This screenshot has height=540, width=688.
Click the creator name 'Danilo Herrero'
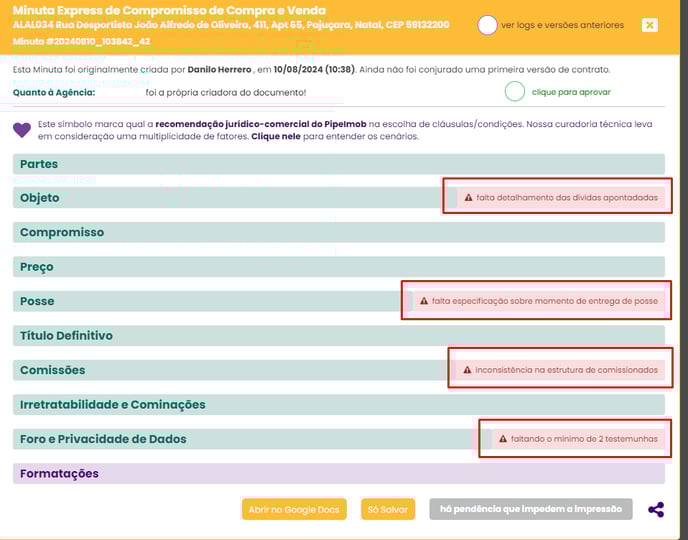219,70
